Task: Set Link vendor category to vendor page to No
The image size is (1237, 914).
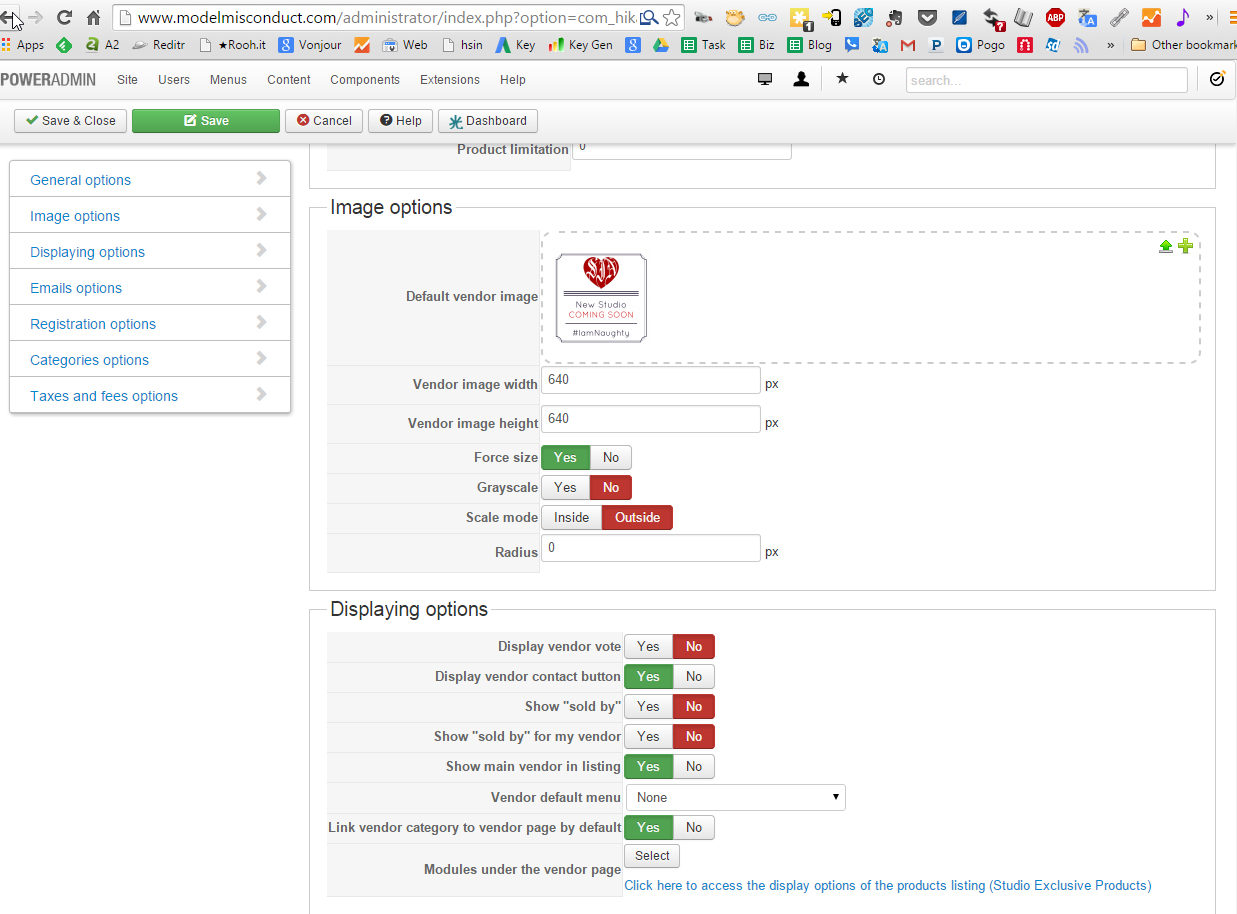Action: pos(694,827)
